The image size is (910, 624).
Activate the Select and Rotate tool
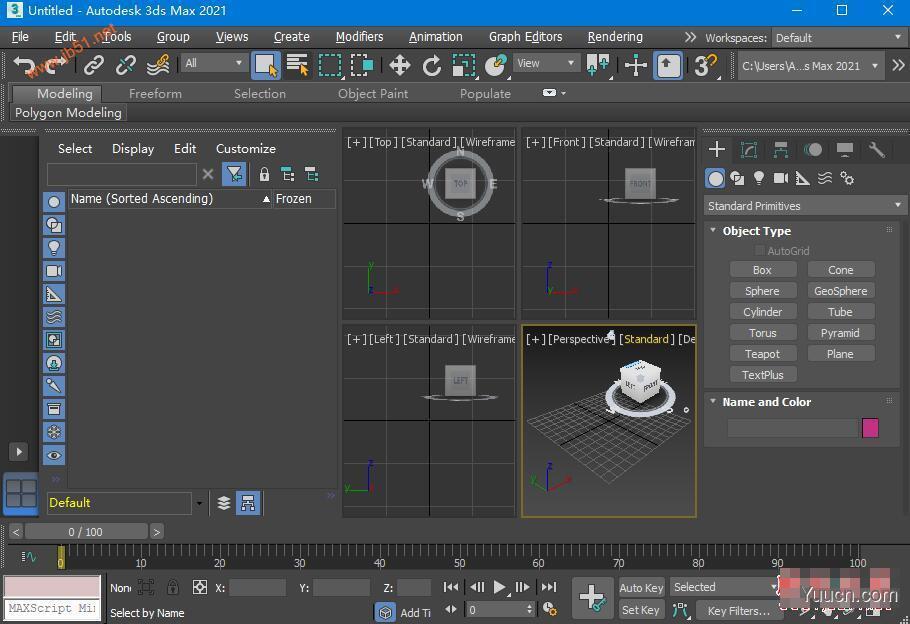(x=432, y=63)
